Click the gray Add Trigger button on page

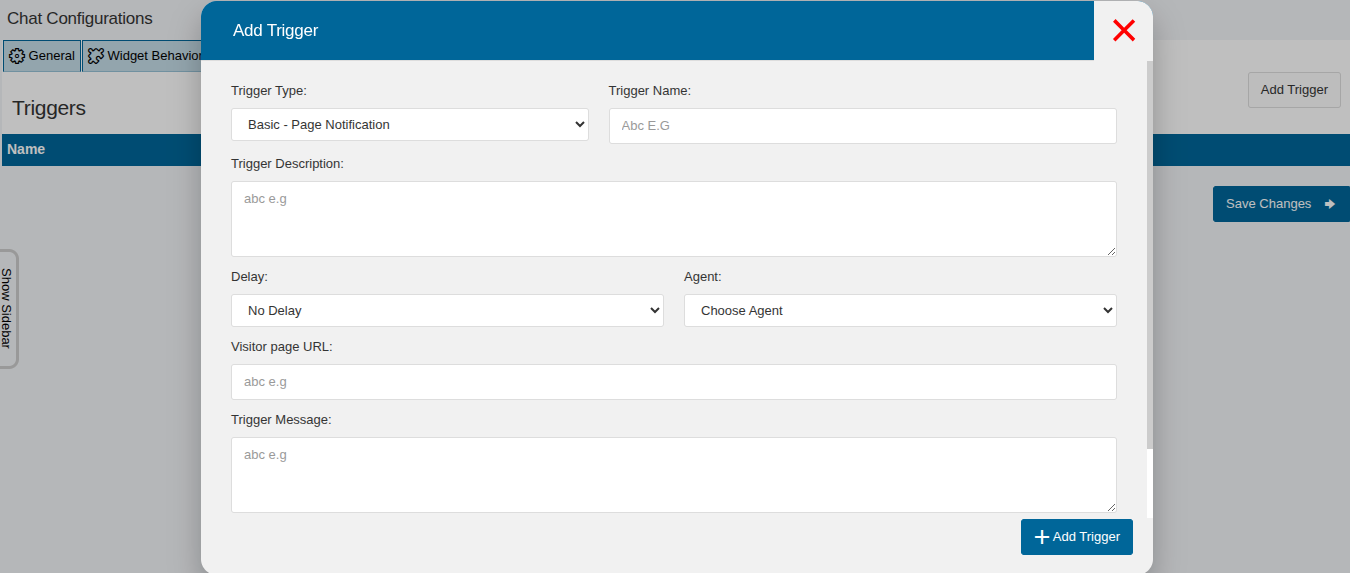(x=1294, y=90)
